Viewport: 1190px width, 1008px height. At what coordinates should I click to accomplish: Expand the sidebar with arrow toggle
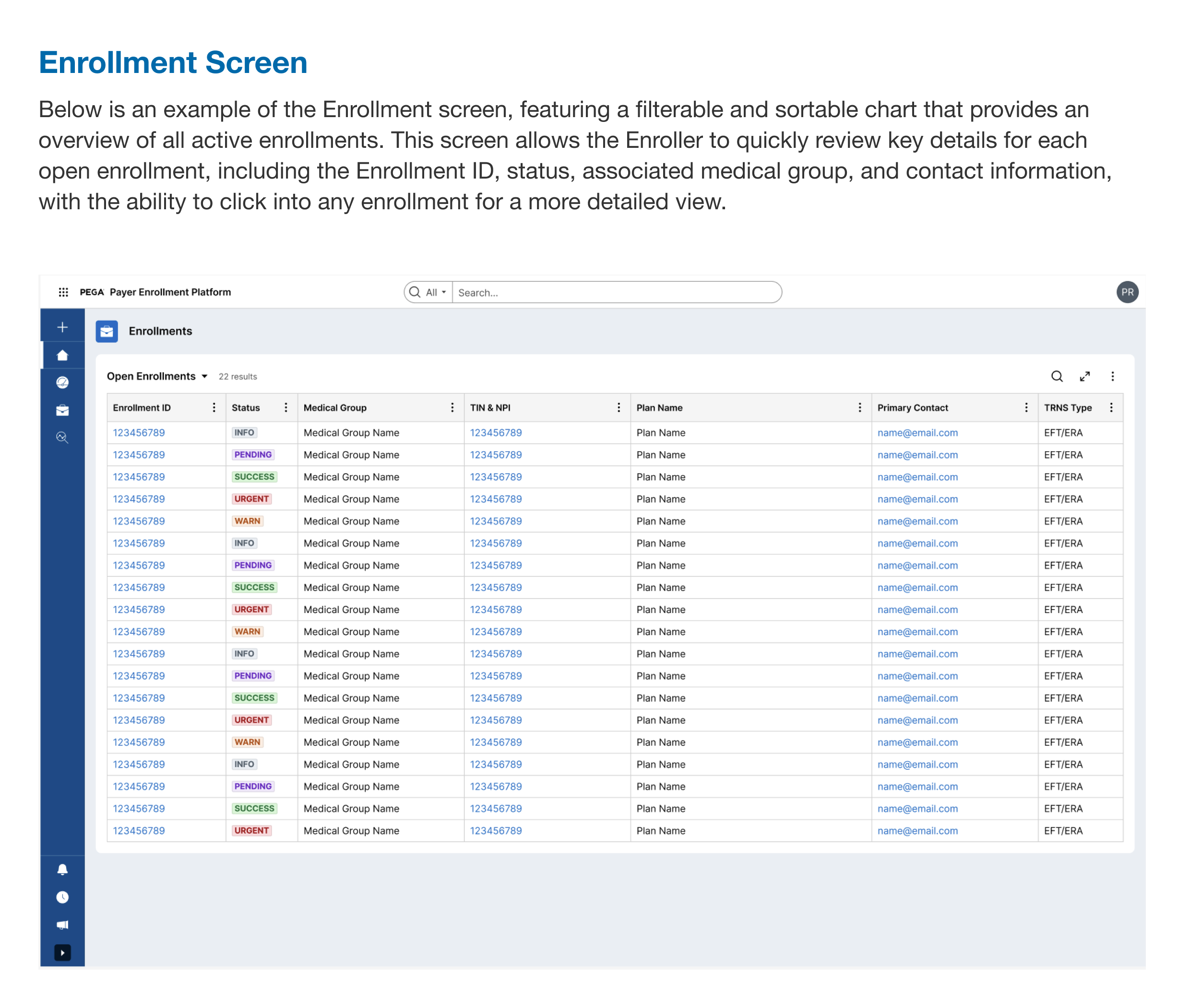[63, 953]
